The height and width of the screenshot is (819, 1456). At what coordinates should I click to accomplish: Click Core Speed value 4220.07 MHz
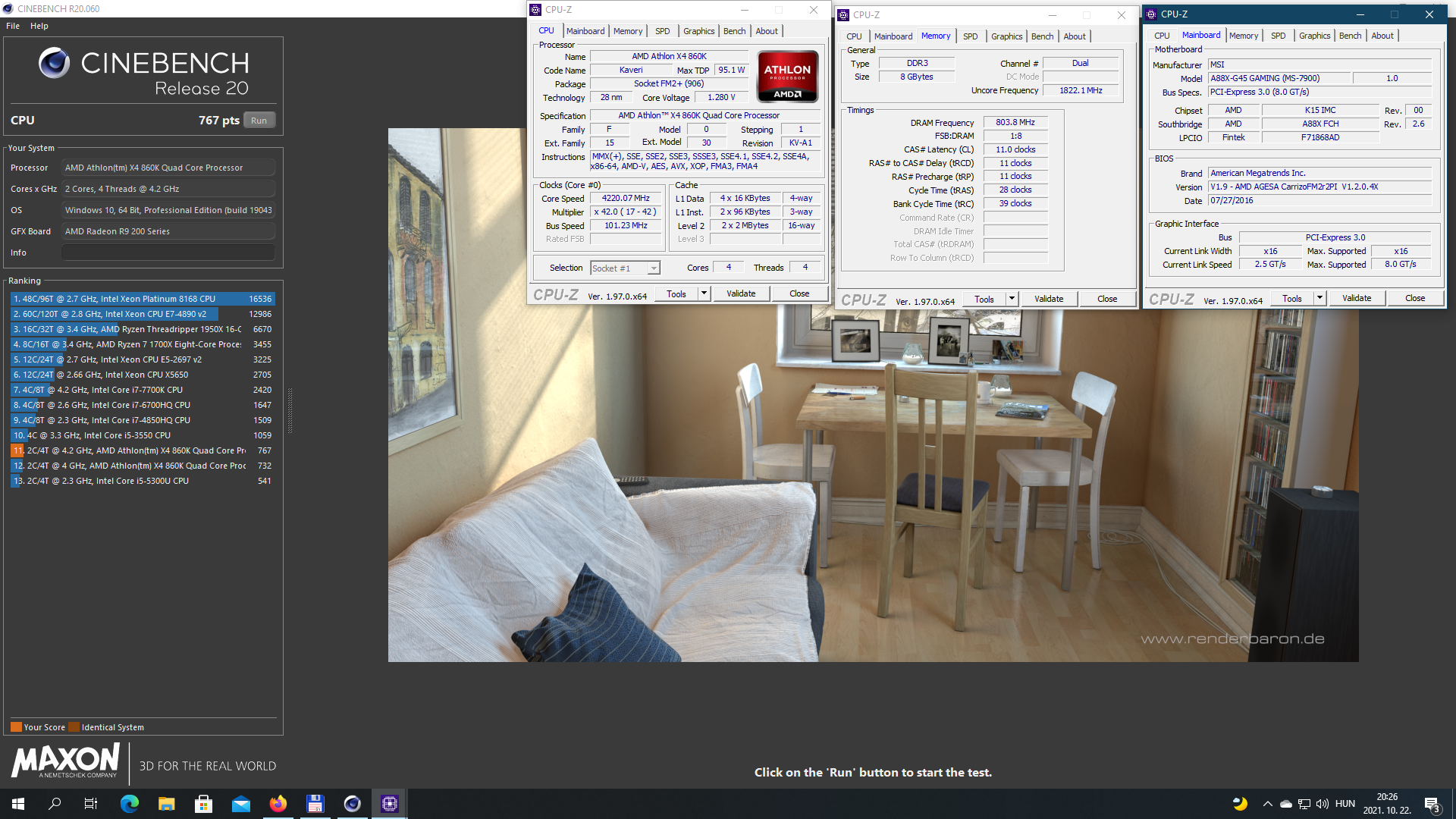pos(626,199)
